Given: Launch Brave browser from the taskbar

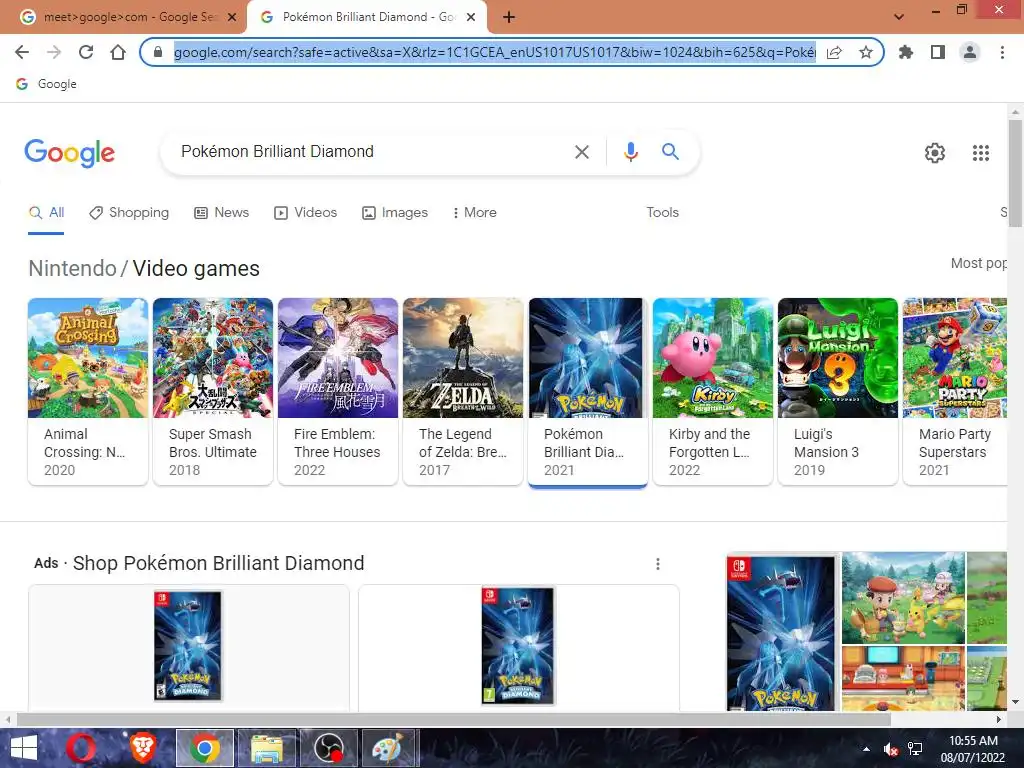Looking at the screenshot, I should [143, 748].
